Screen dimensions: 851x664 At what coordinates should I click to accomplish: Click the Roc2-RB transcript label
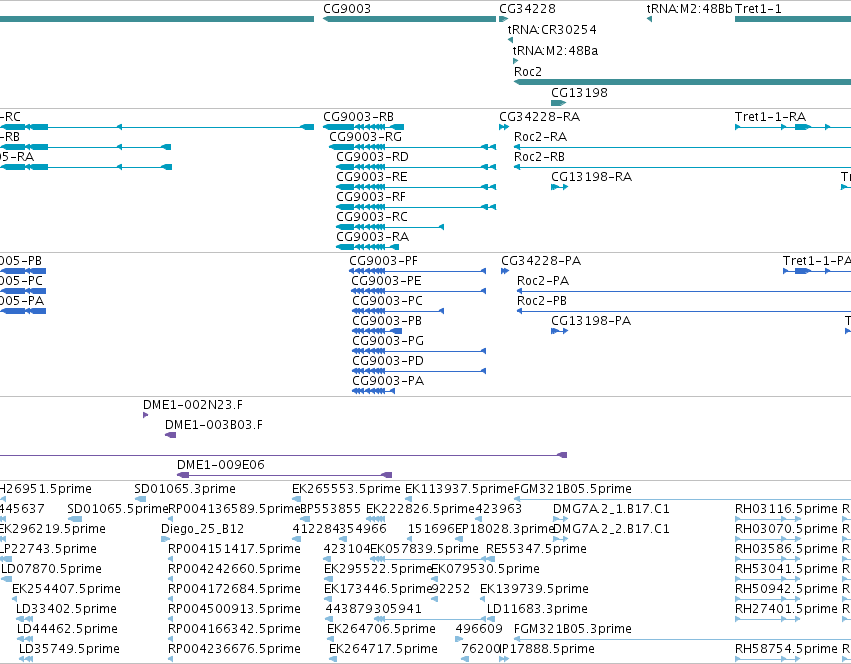click(x=539, y=157)
